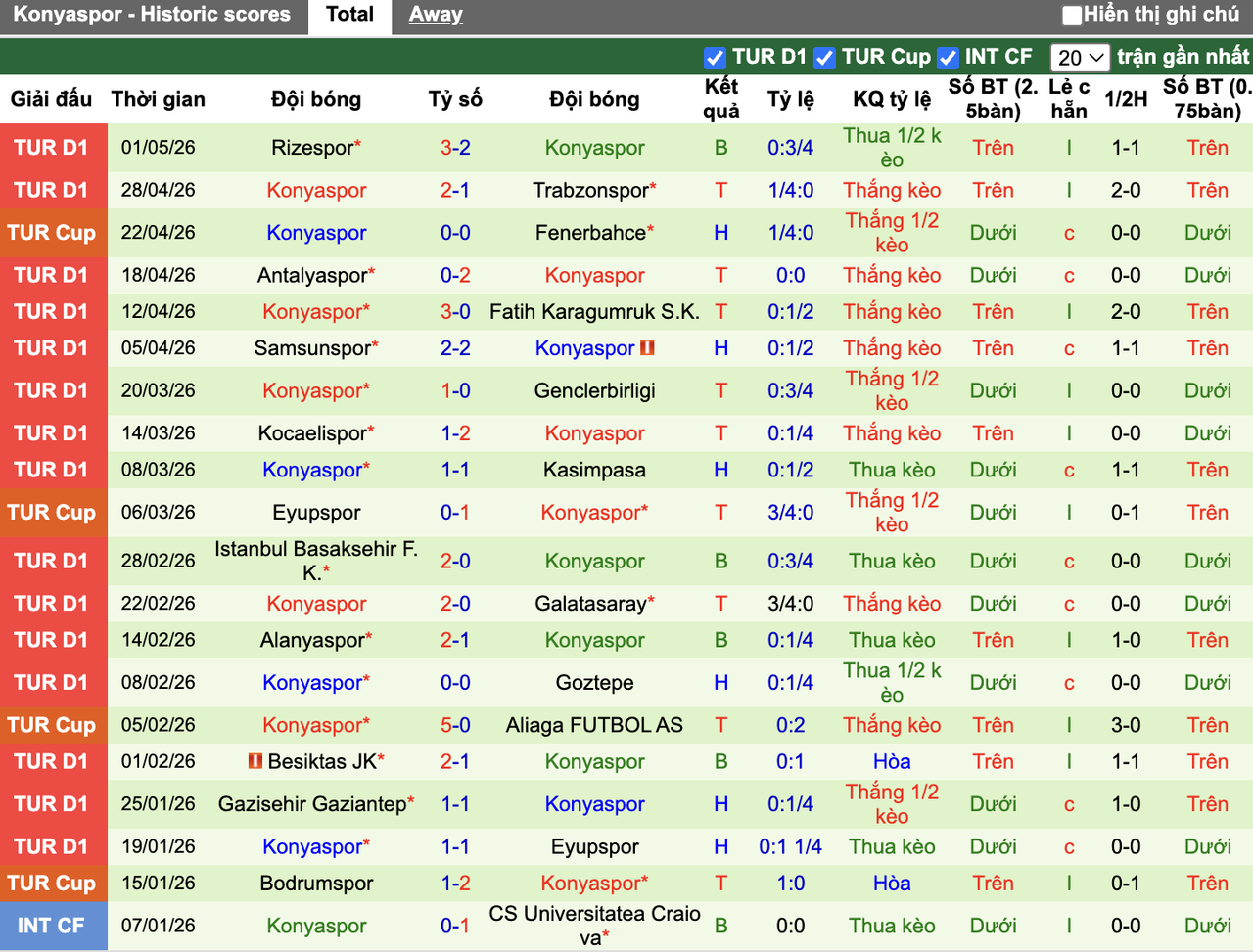The height and width of the screenshot is (952, 1253).
Task: Click the 1/2H column header
Action: point(1126,99)
